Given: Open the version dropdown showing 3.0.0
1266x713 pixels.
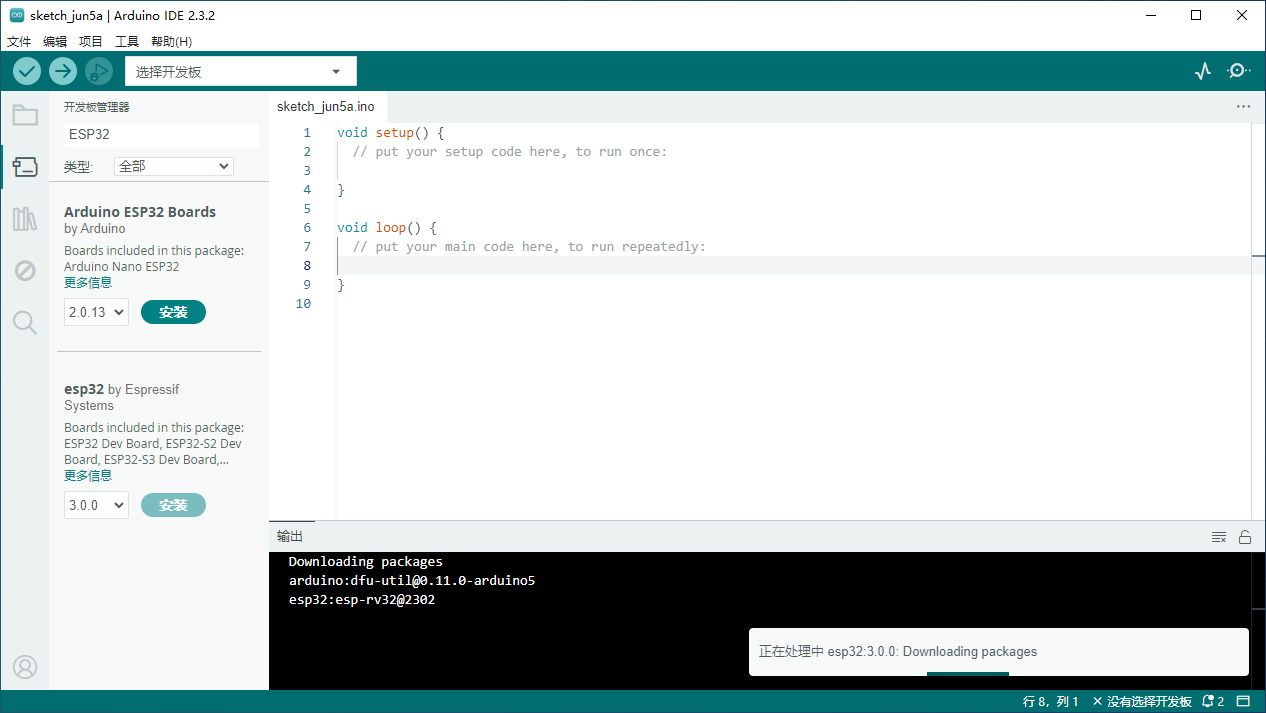Looking at the screenshot, I should pos(97,505).
